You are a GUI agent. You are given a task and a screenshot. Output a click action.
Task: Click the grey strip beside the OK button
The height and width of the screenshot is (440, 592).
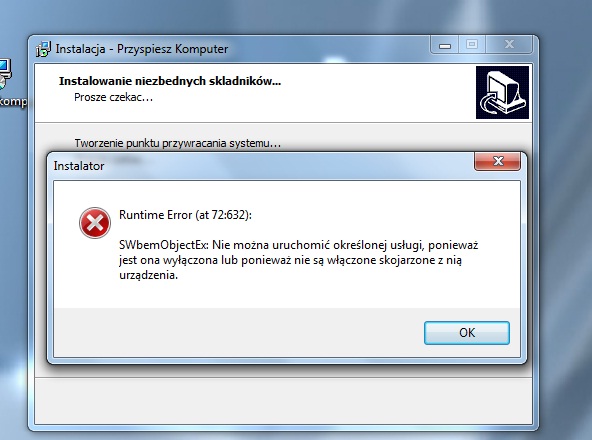(238, 332)
